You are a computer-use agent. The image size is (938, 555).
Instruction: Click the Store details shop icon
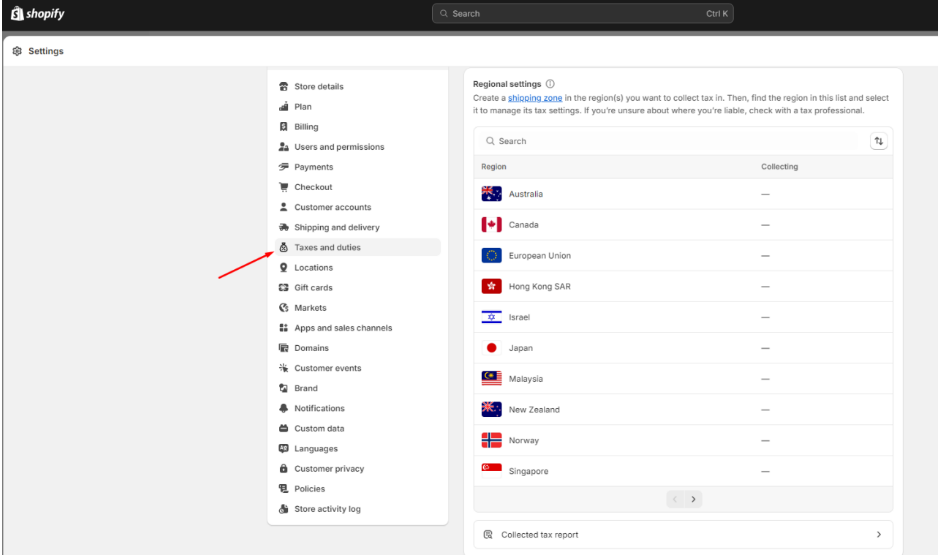pos(284,86)
